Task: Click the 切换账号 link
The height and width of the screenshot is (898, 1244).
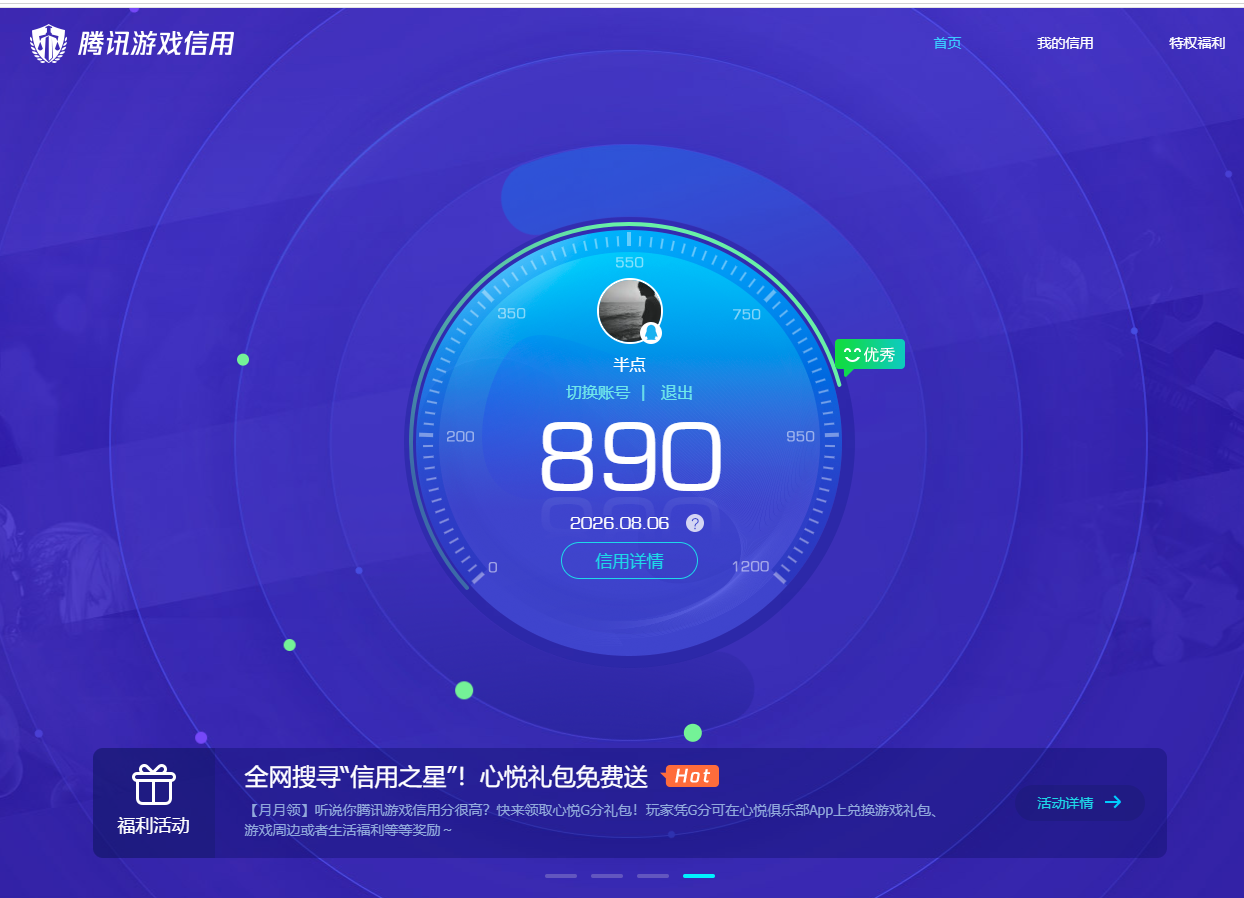Action: [598, 393]
